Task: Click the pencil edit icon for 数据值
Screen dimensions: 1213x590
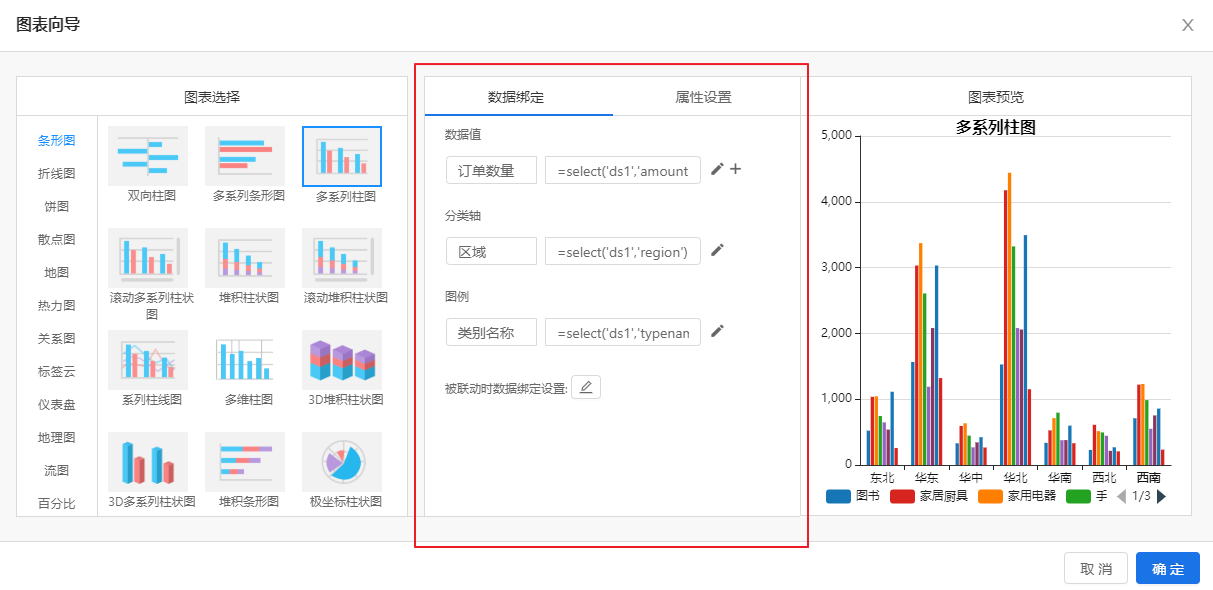Action: point(717,169)
